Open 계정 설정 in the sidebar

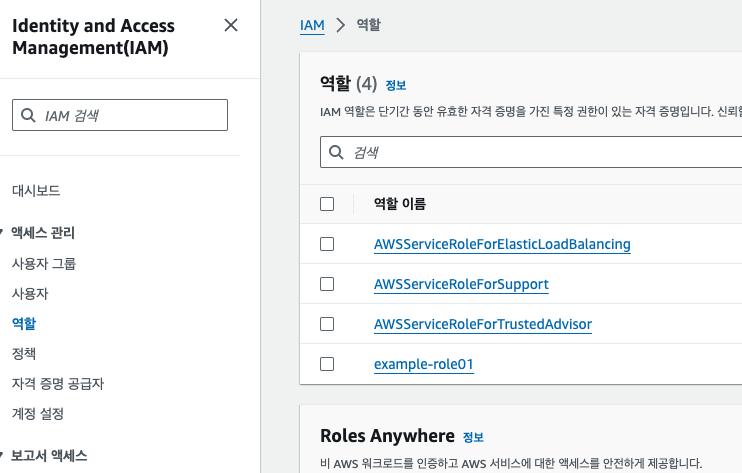click(x=38, y=414)
